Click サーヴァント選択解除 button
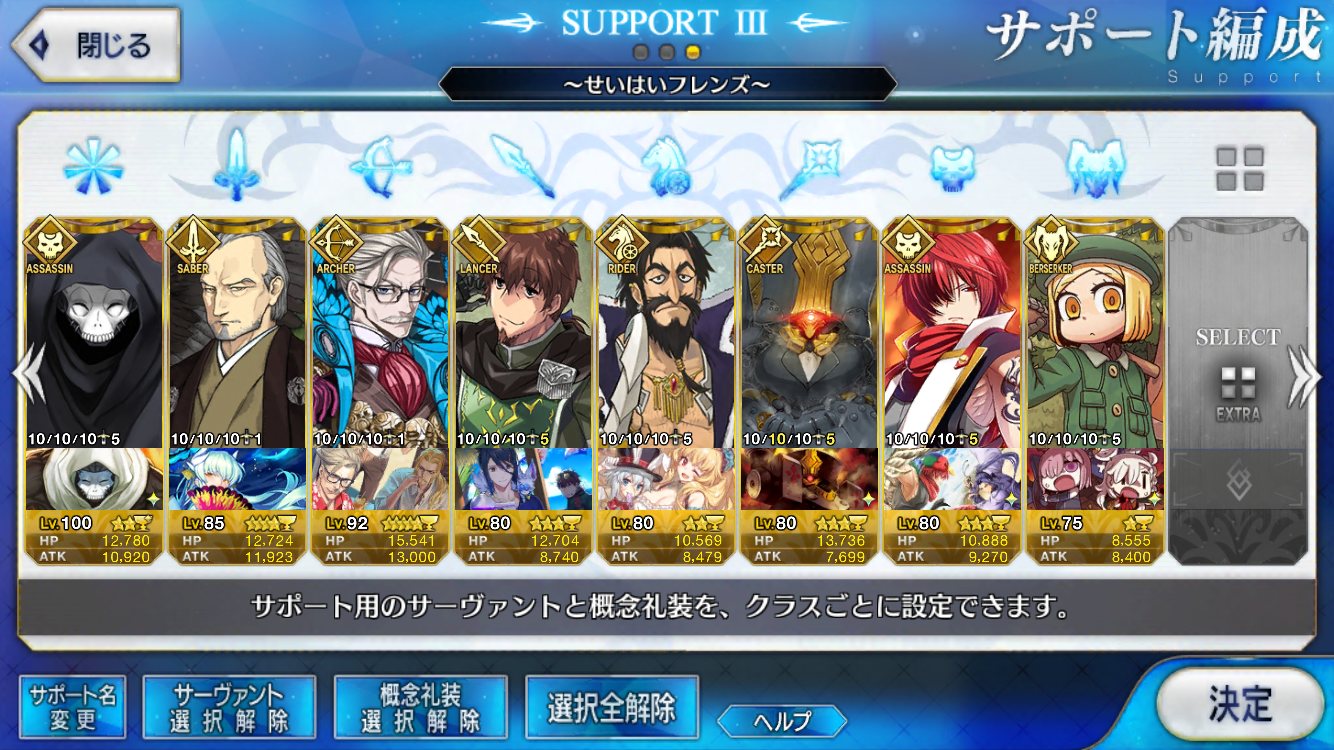Viewport: 1334px width, 750px height. click(229, 707)
